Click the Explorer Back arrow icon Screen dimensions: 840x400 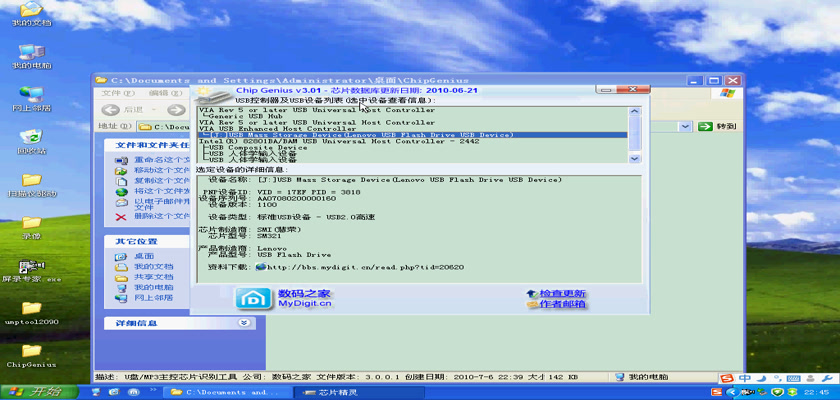coord(110,110)
